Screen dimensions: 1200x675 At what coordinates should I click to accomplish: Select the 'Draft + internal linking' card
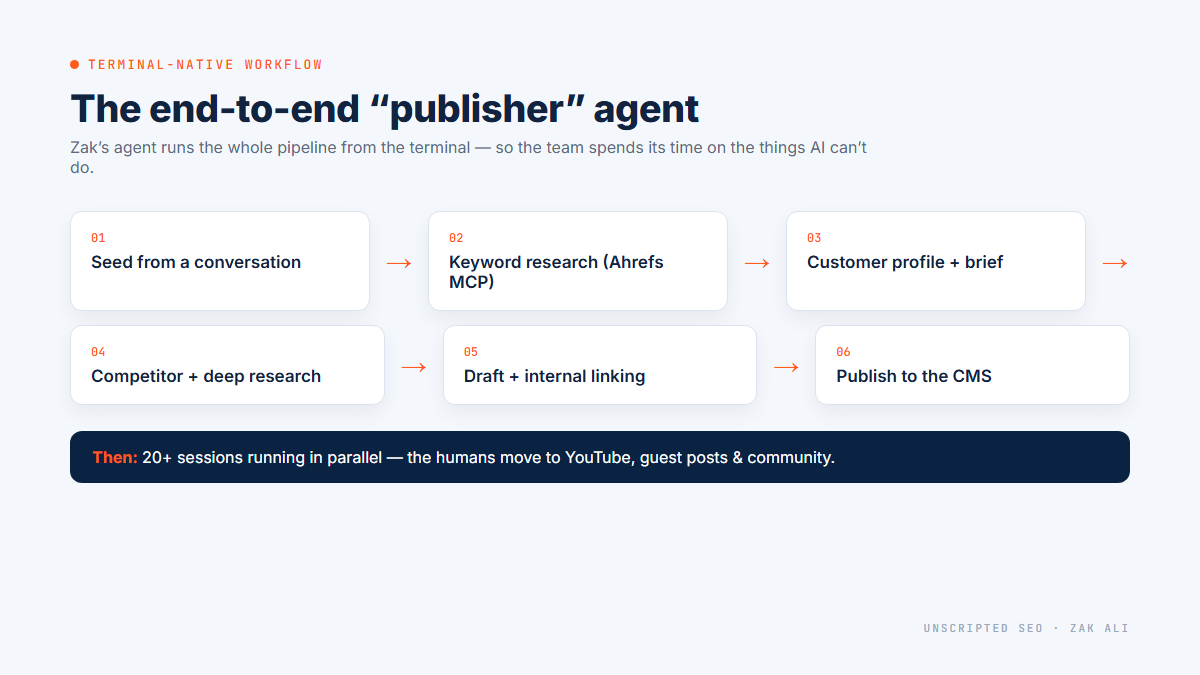click(600, 365)
